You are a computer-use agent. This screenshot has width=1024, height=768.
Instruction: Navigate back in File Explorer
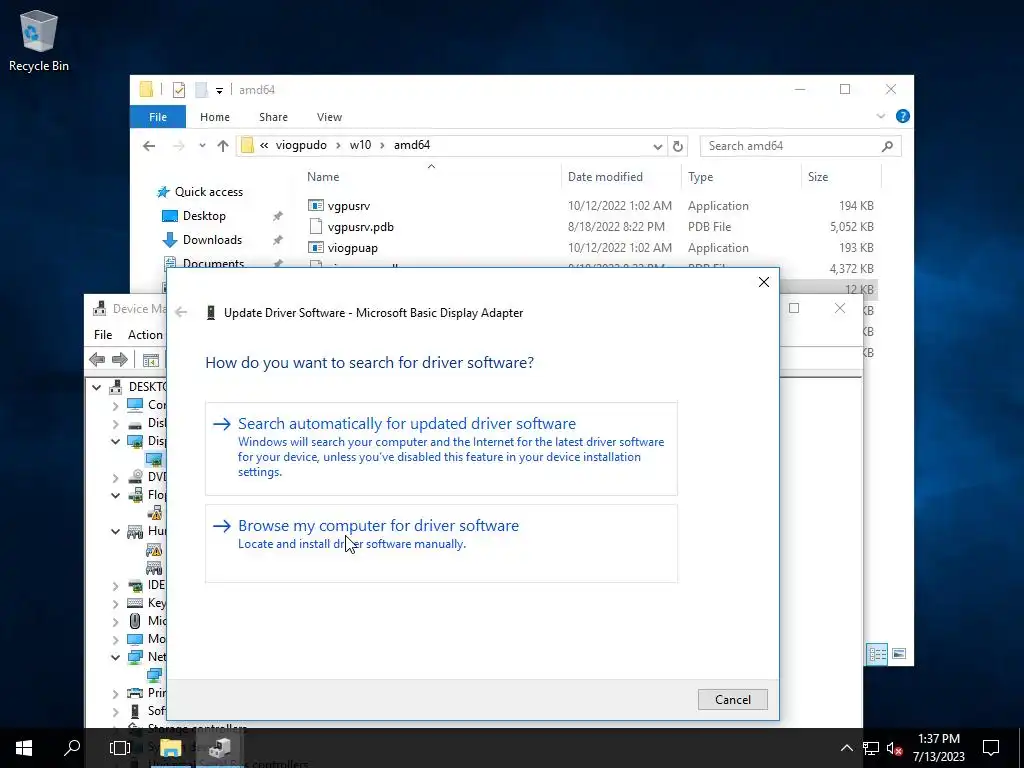[x=149, y=146]
